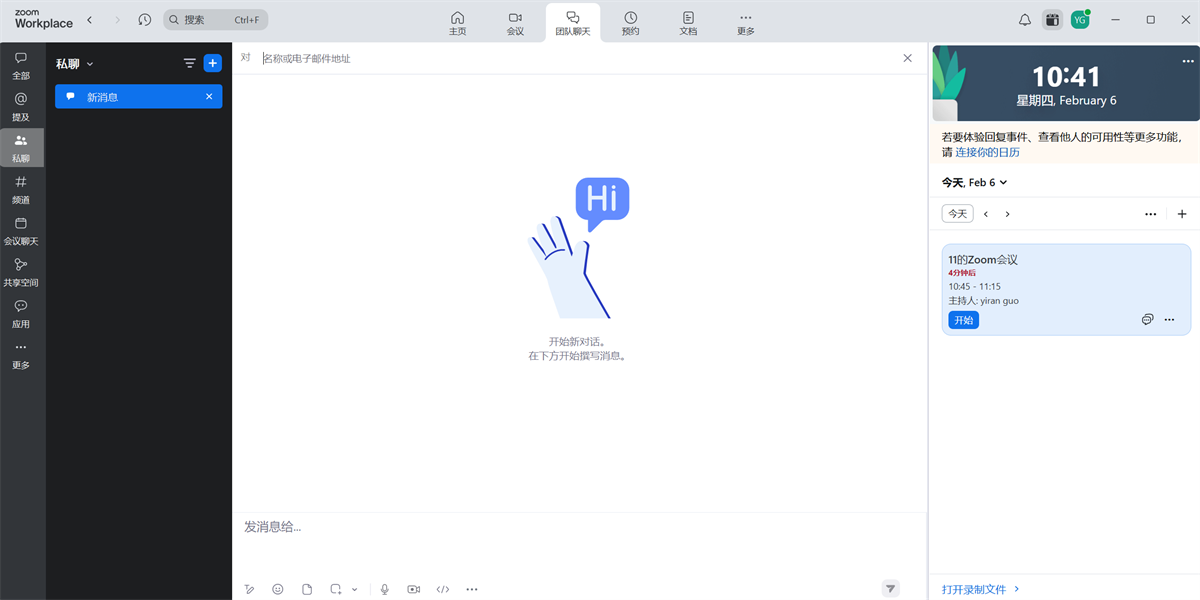
Task: Click the file attachment icon in the composer
Action: tap(307, 589)
